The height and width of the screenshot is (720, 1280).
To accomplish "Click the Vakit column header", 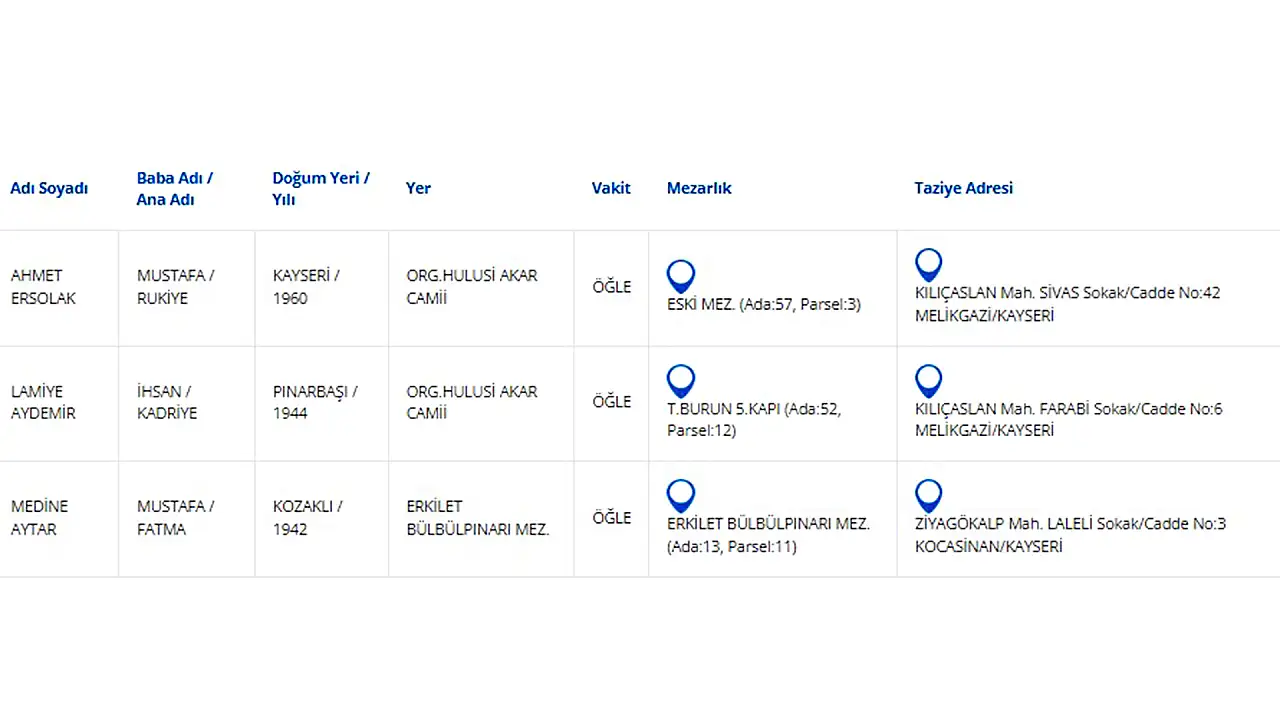I will (611, 188).
